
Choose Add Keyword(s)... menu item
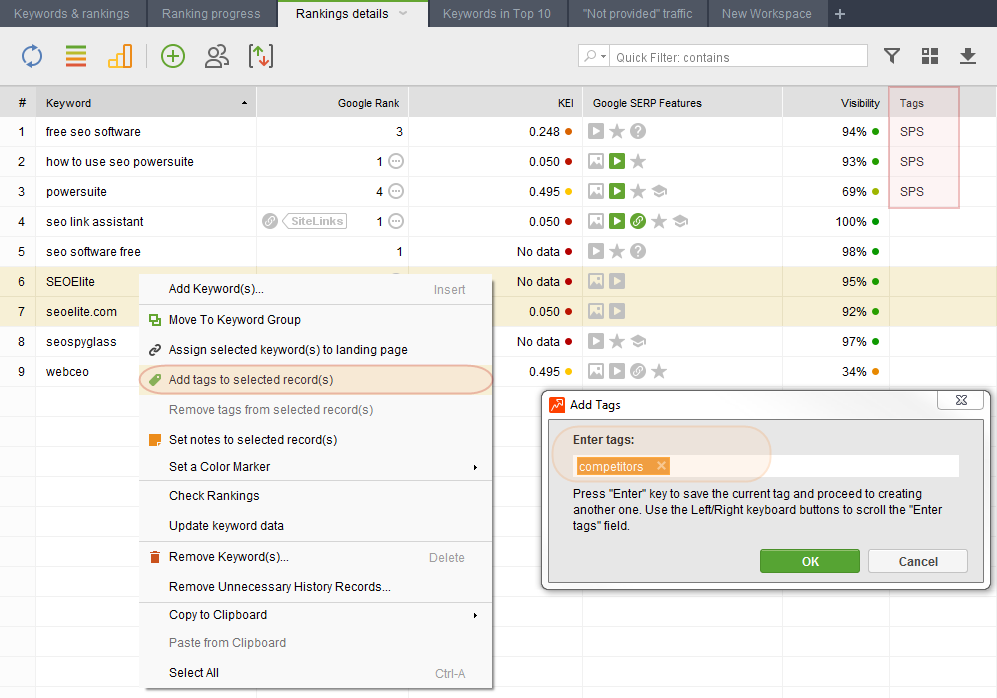(315, 289)
